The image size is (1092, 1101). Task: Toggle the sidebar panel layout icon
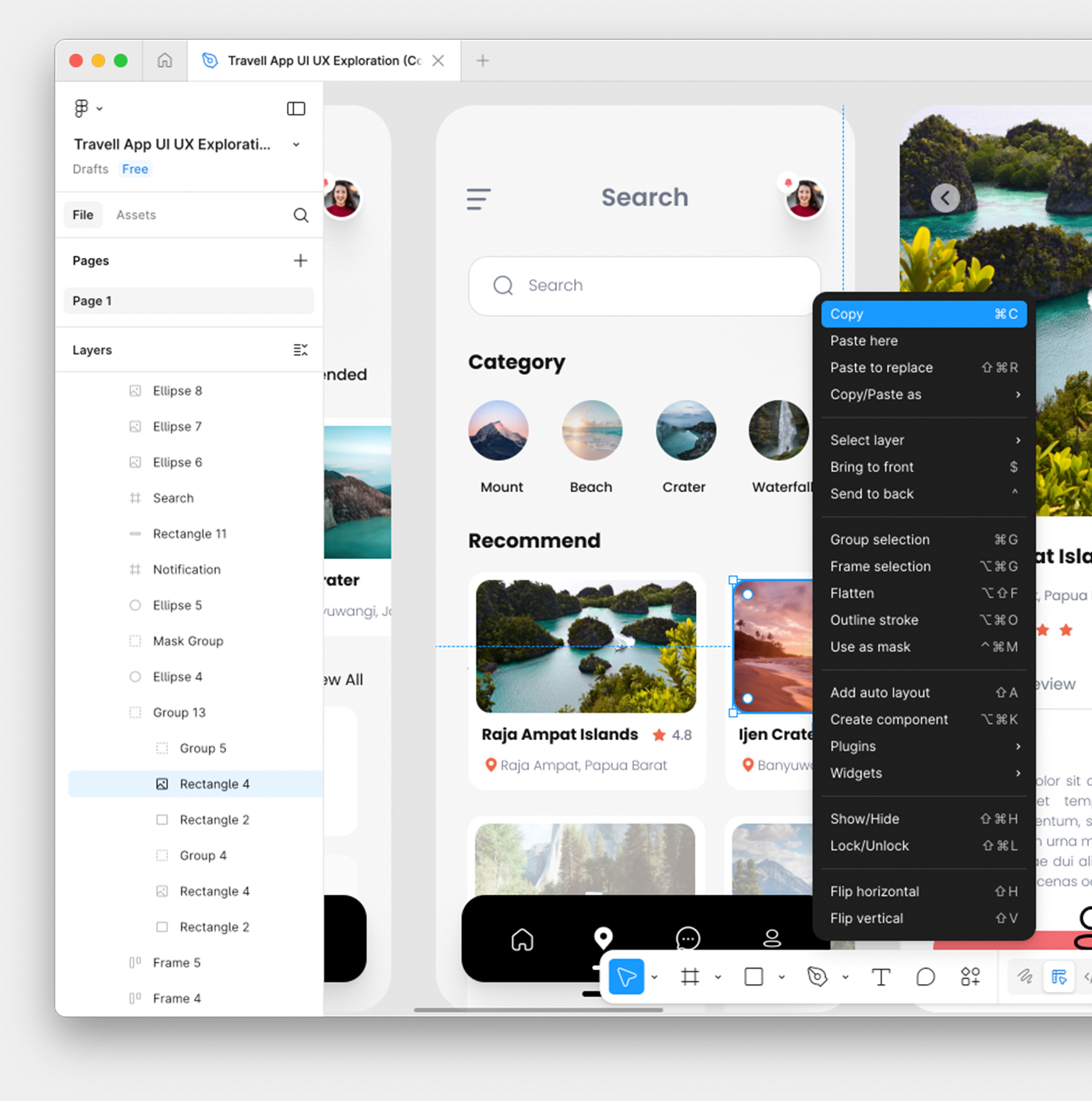[296, 108]
